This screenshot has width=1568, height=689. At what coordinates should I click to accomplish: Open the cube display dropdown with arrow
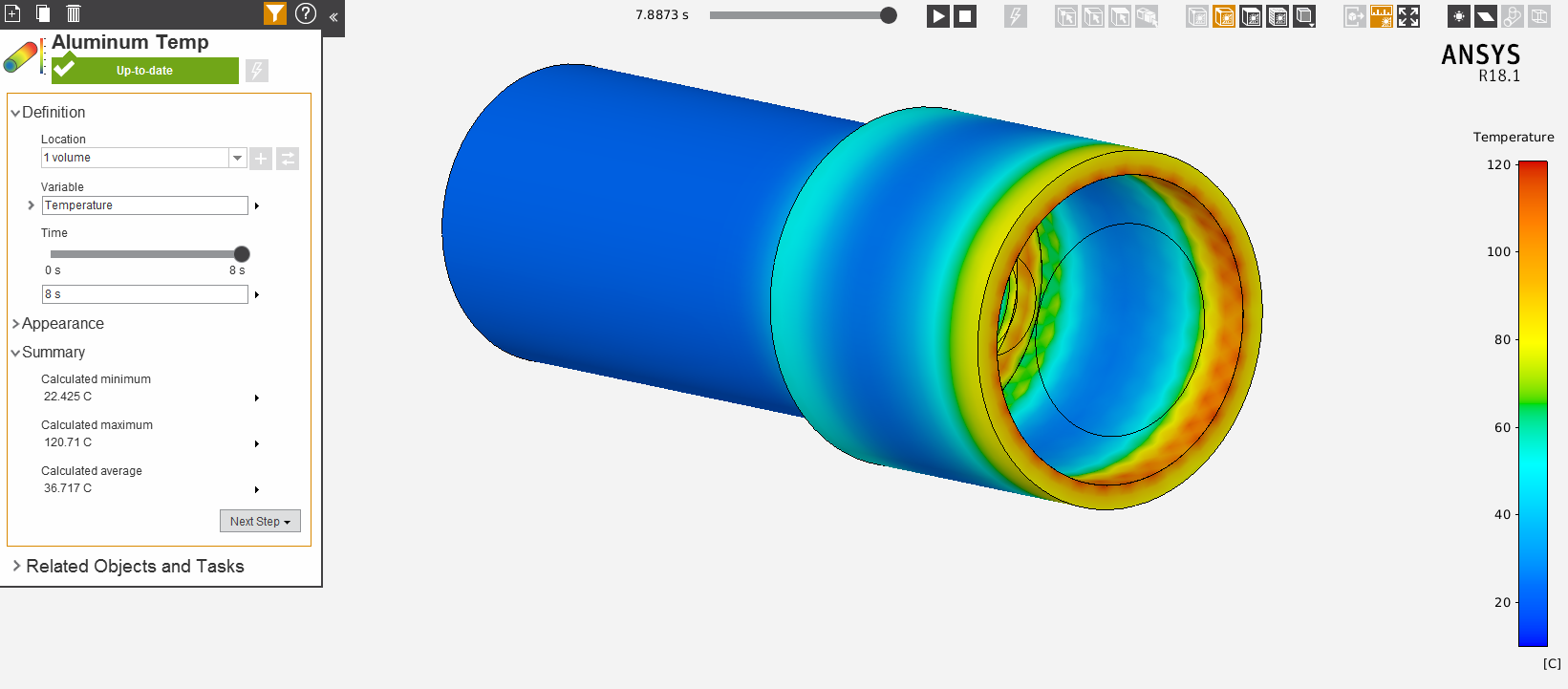(x=1304, y=16)
